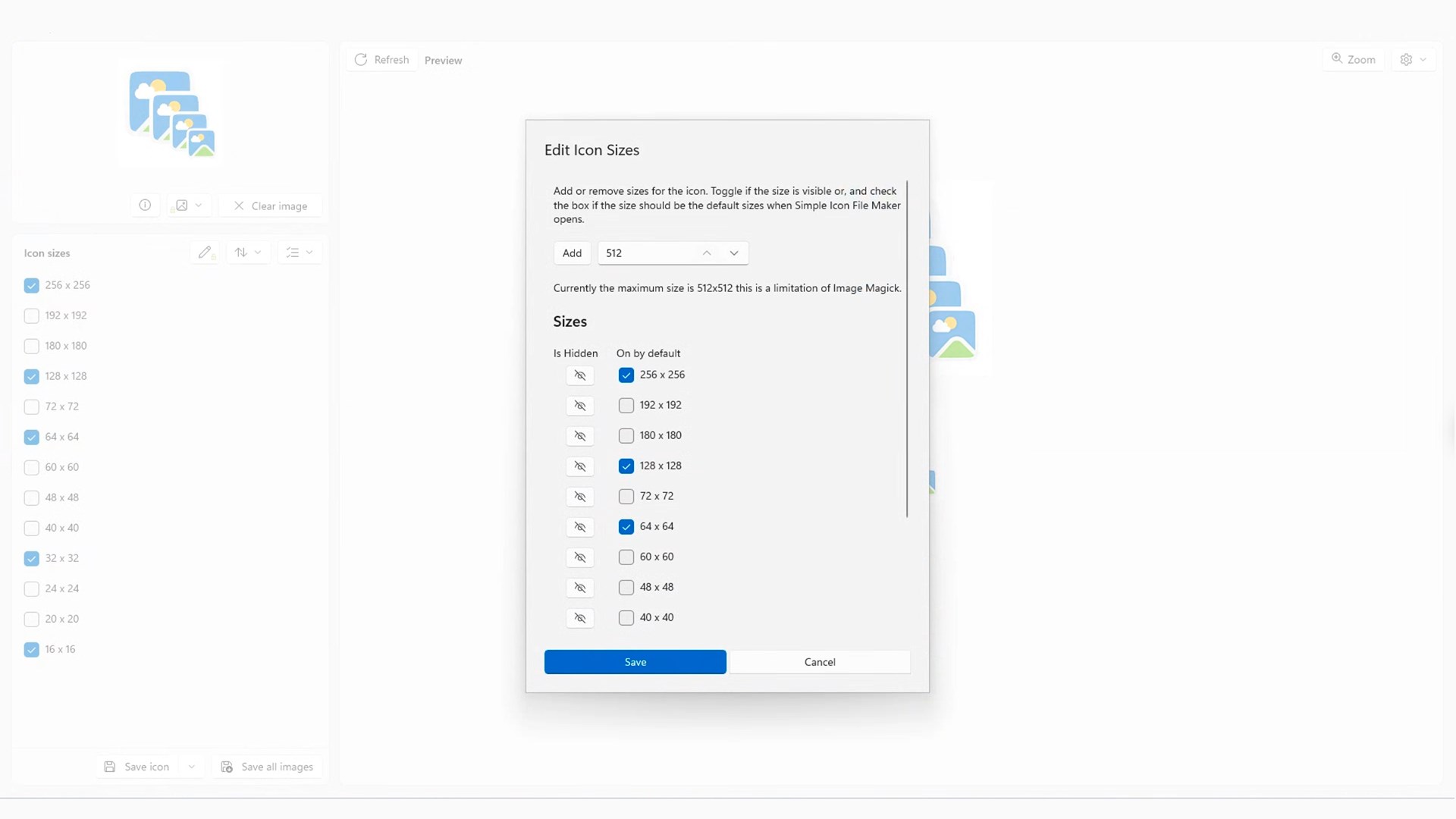Image resolution: width=1456 pixels, height=819 pixels.
Task: Toggle hidden for 72 x 72 size
Action: pos(580,497)
